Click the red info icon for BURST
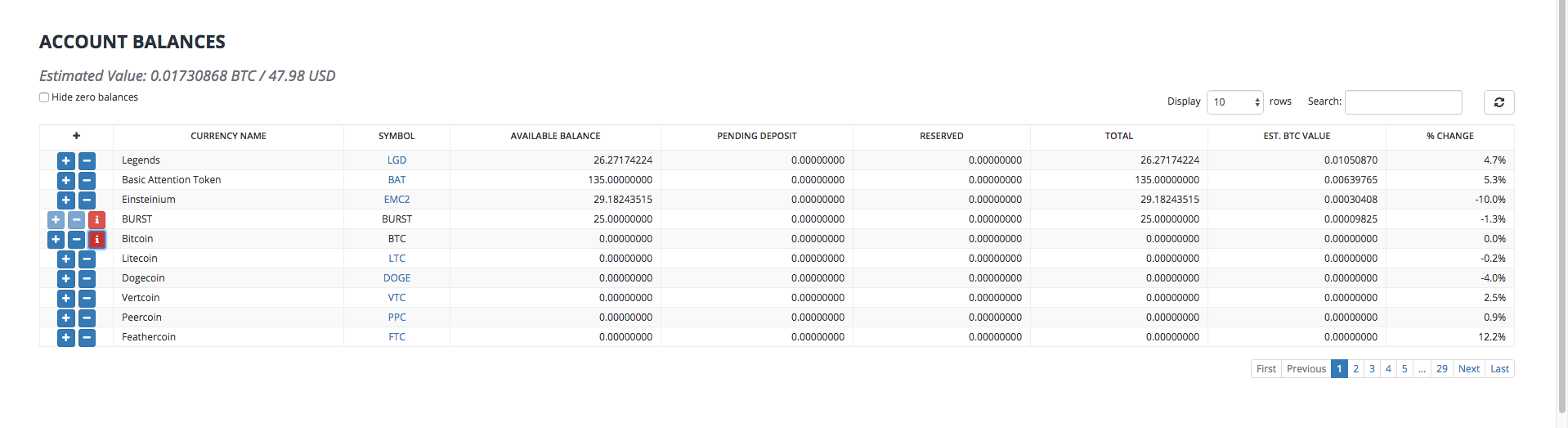This screenshot has height=428, width=1568. pyautogui.click(x=96, y=220)
